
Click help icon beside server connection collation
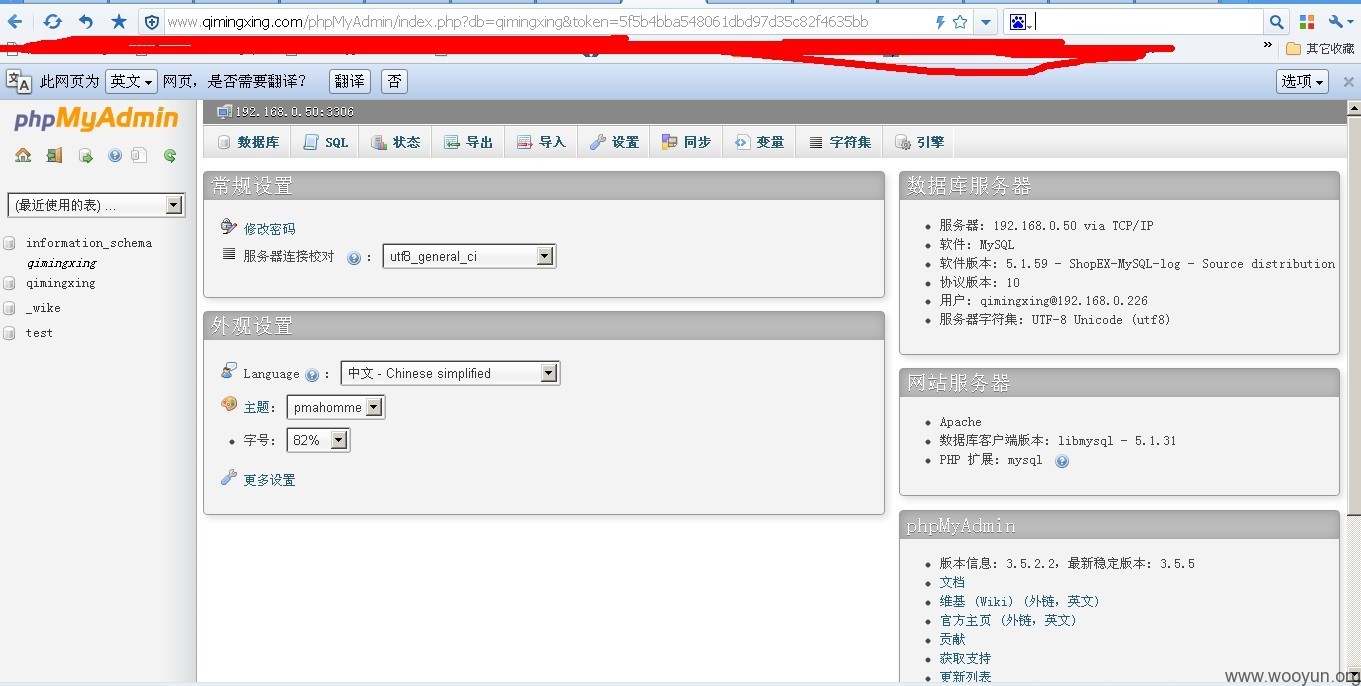(x=354, y=258)
